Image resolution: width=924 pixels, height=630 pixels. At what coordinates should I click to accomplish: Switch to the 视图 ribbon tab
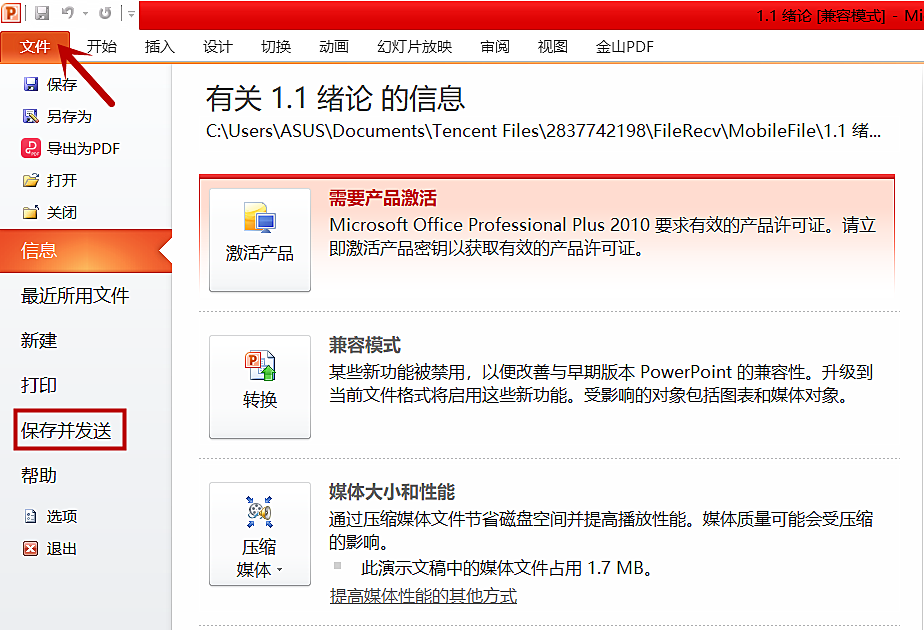click(x=552, y=47)
